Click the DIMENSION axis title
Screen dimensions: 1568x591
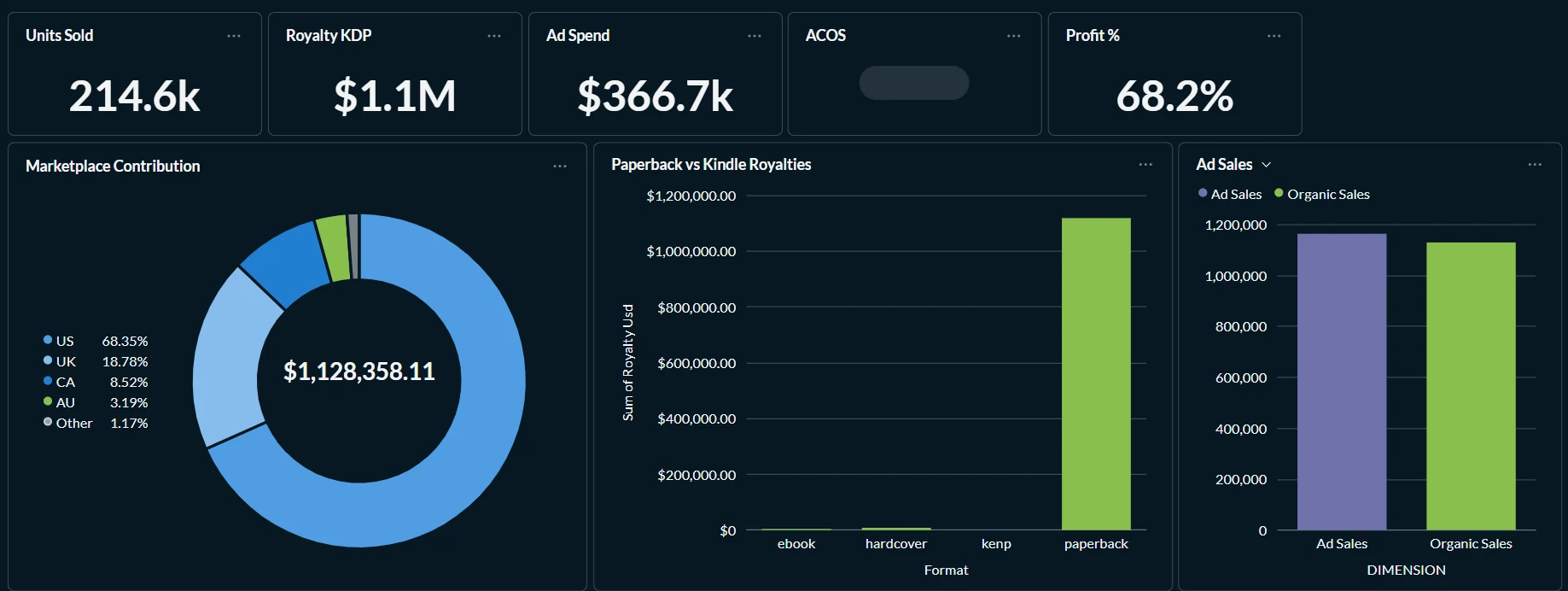(1406, 570)
